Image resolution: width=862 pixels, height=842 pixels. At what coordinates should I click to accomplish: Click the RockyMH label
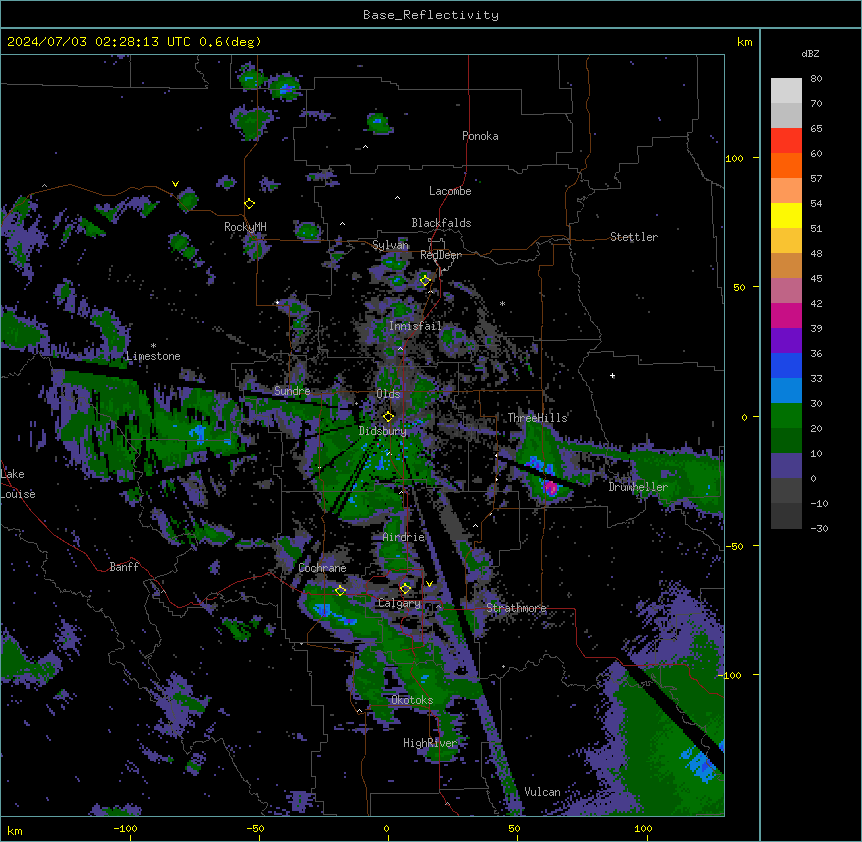point(245,227)
